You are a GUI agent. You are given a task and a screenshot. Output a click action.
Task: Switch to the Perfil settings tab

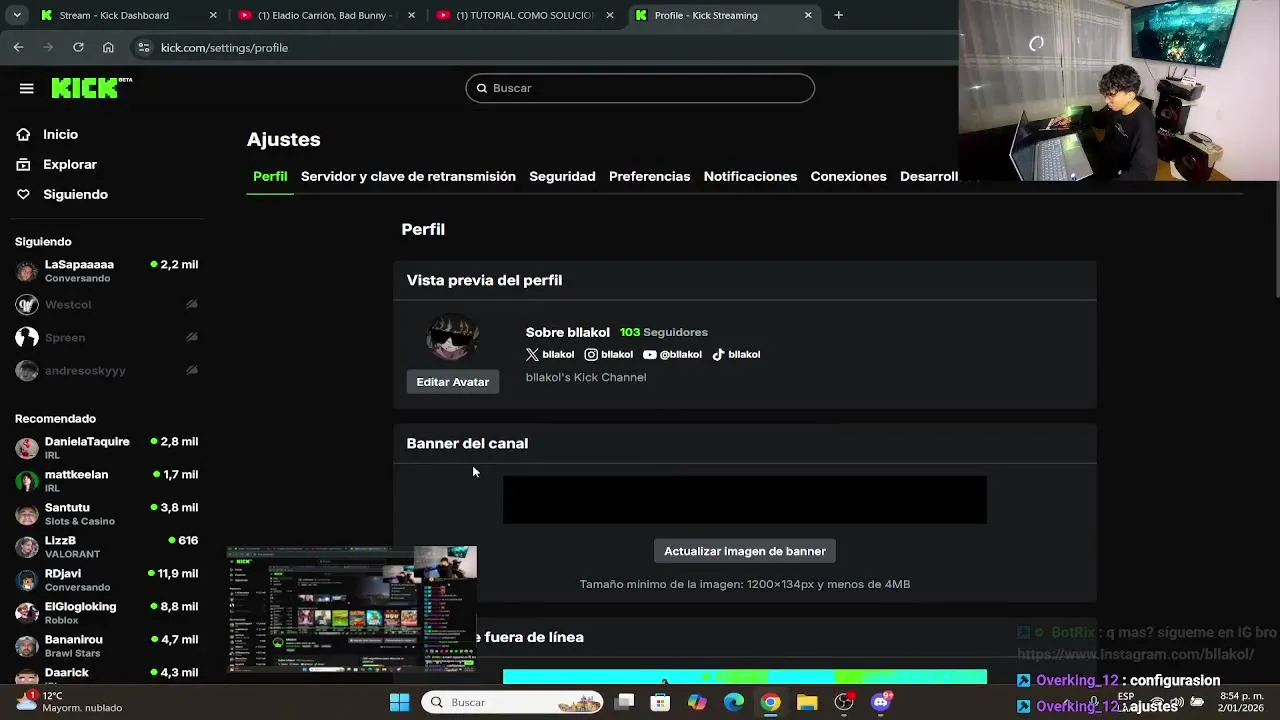pyautogui.click(x=270, y=176)
